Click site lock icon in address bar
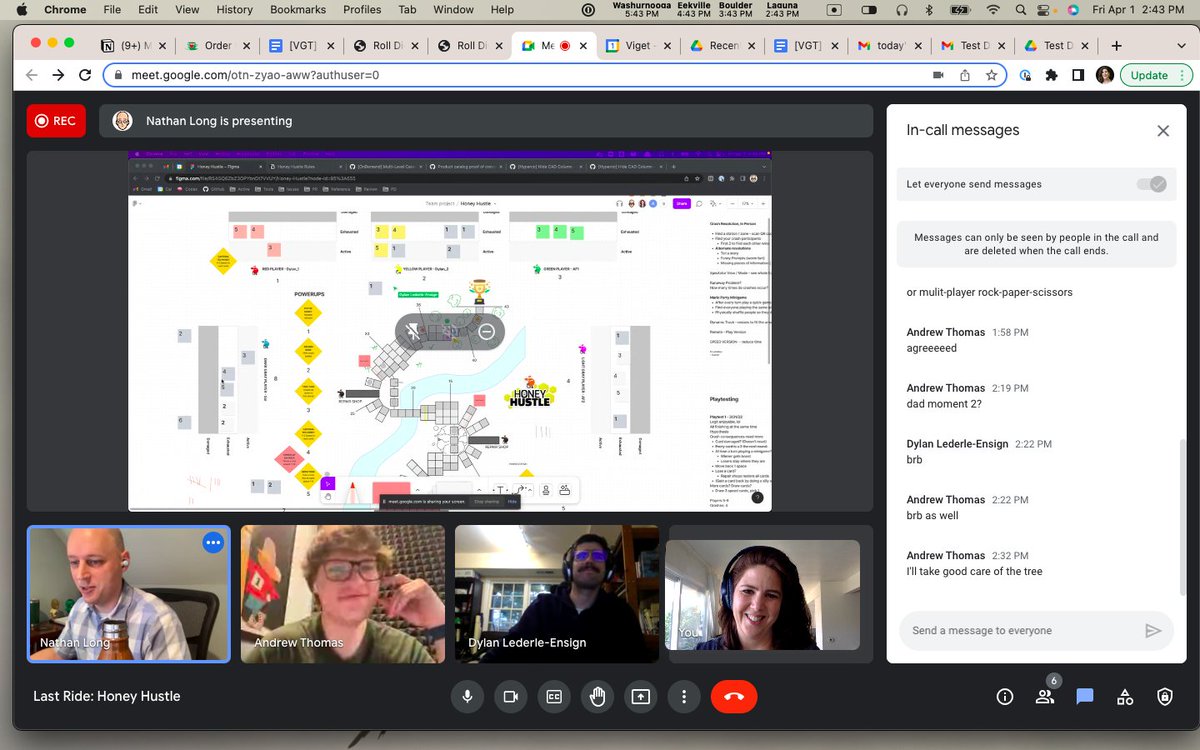Screen dimensions: 1200x750 (118, 75)
